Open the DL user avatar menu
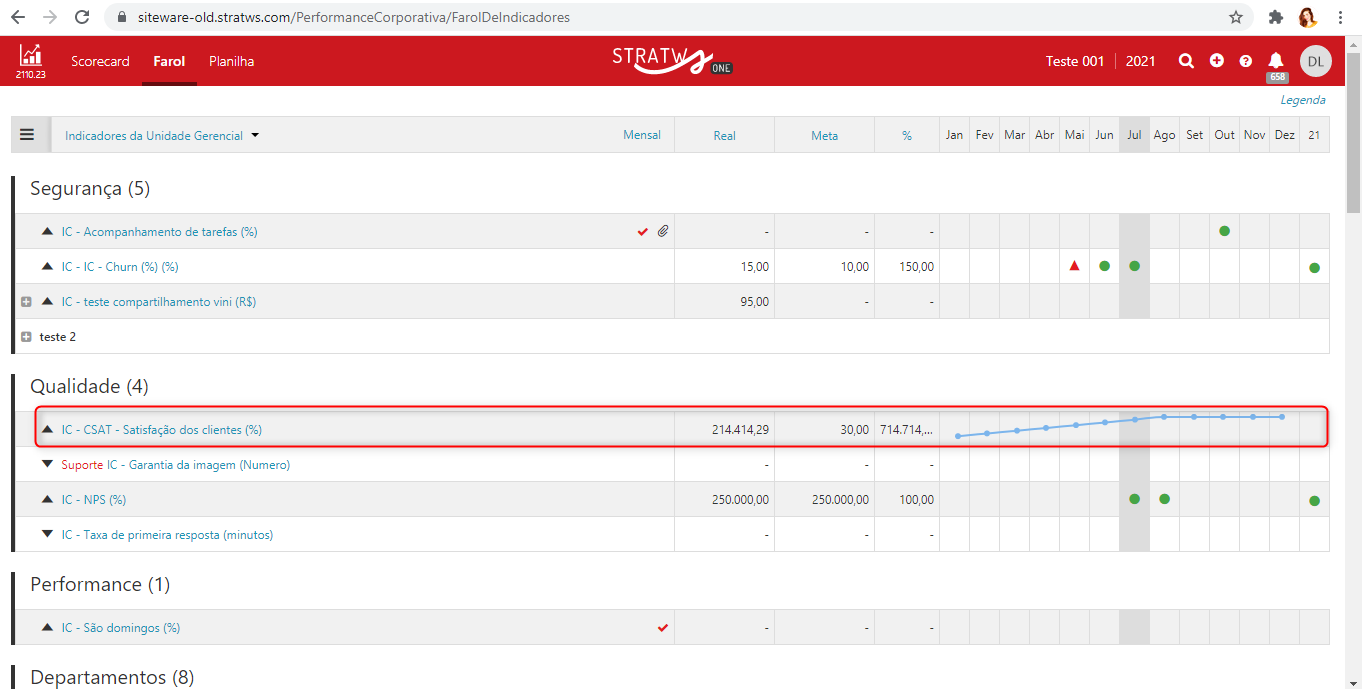 click(1316, 61)
